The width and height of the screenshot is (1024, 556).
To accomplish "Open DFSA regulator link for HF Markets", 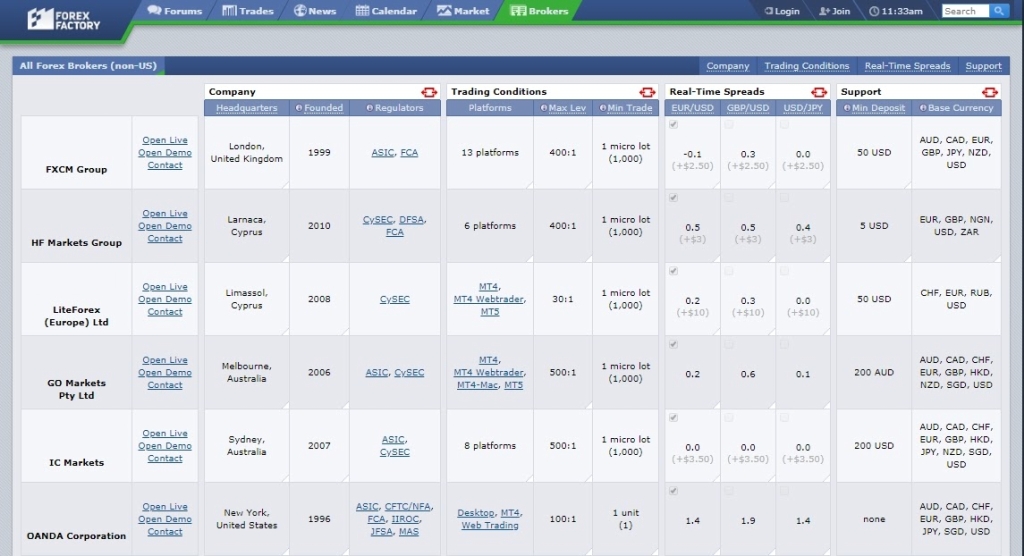I will tap(411, 220).
